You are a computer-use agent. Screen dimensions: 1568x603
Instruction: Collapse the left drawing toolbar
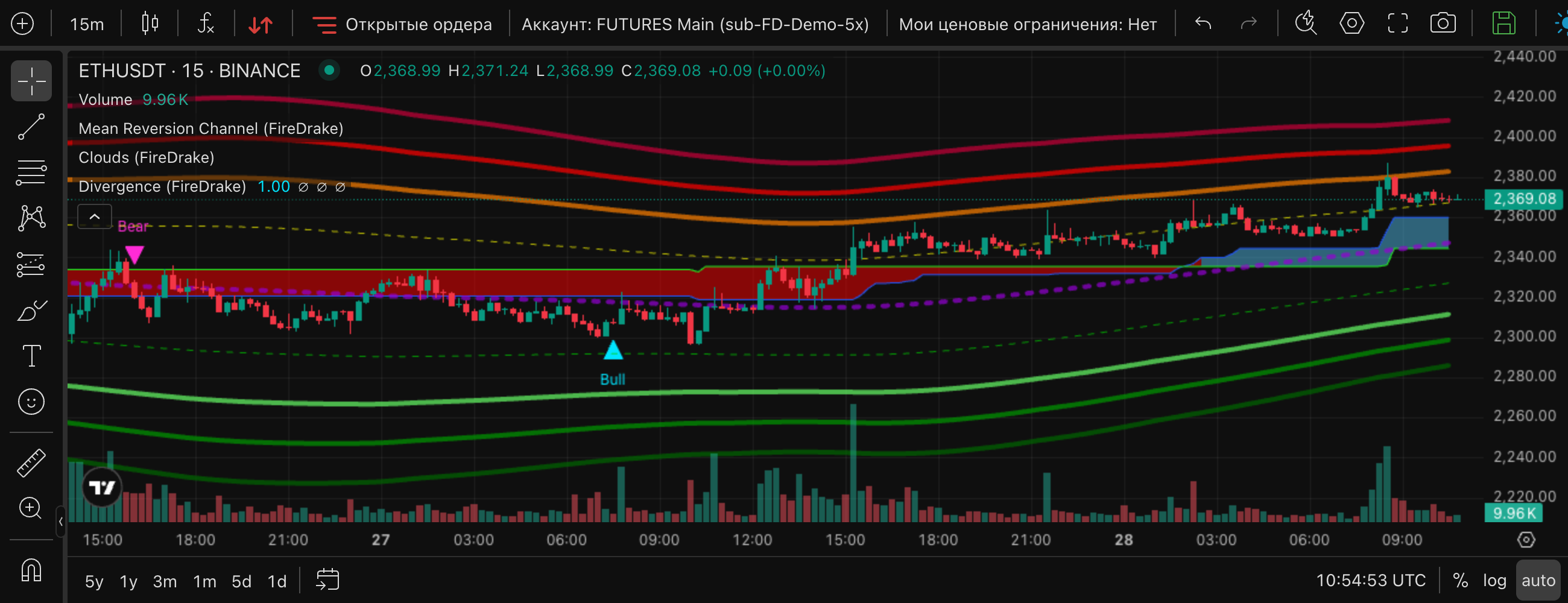pyautogui.click(x=60, y=522)
